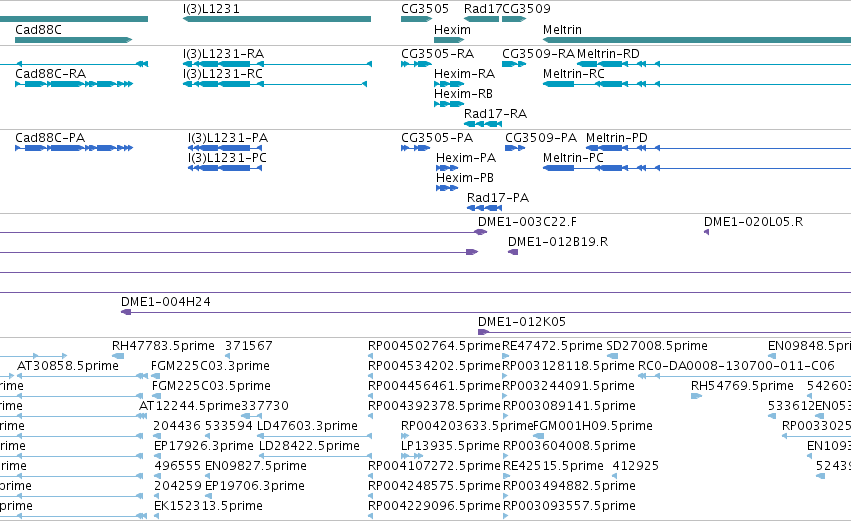Image resolution: width=851 pixels, height=521 pixels.
Task: Select EST LD28422.5prime
Action: click(309, 446)
